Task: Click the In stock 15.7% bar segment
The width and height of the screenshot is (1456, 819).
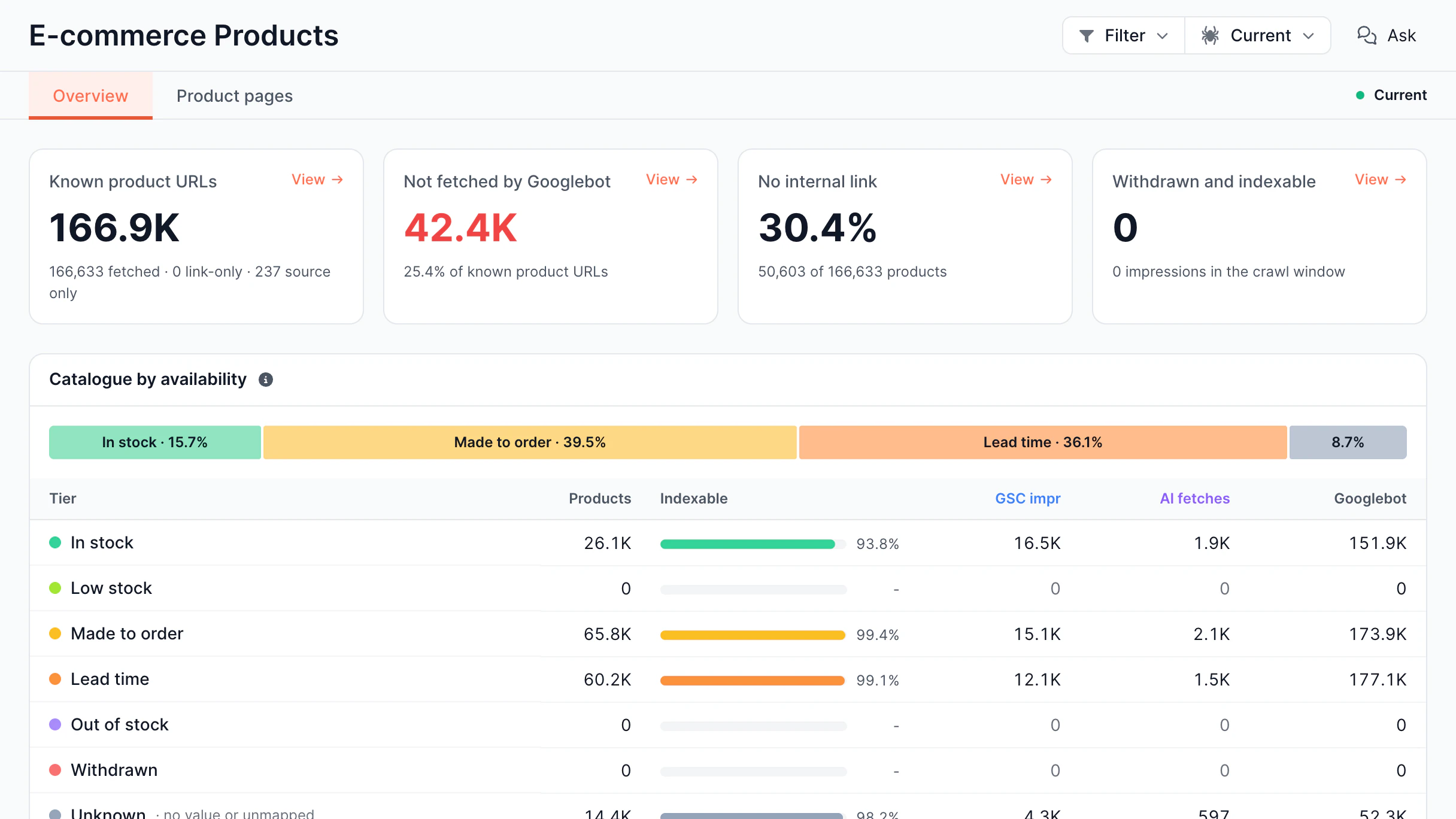Action: point(155,442)
